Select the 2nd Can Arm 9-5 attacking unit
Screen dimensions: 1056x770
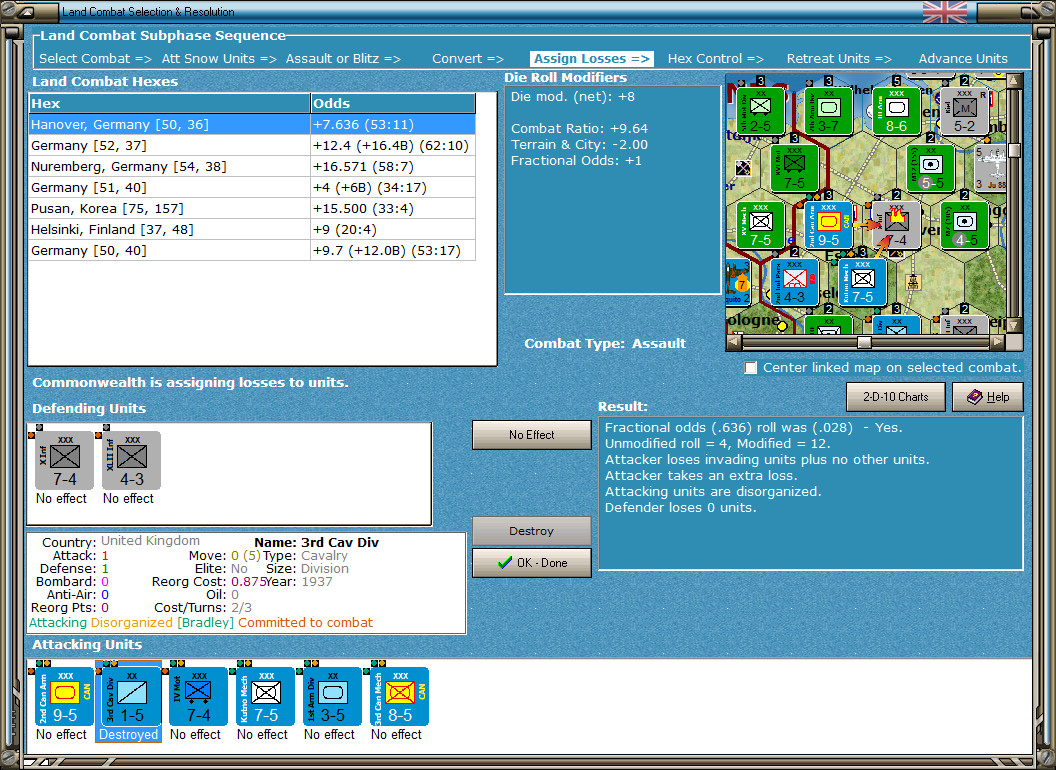[64, 697]
